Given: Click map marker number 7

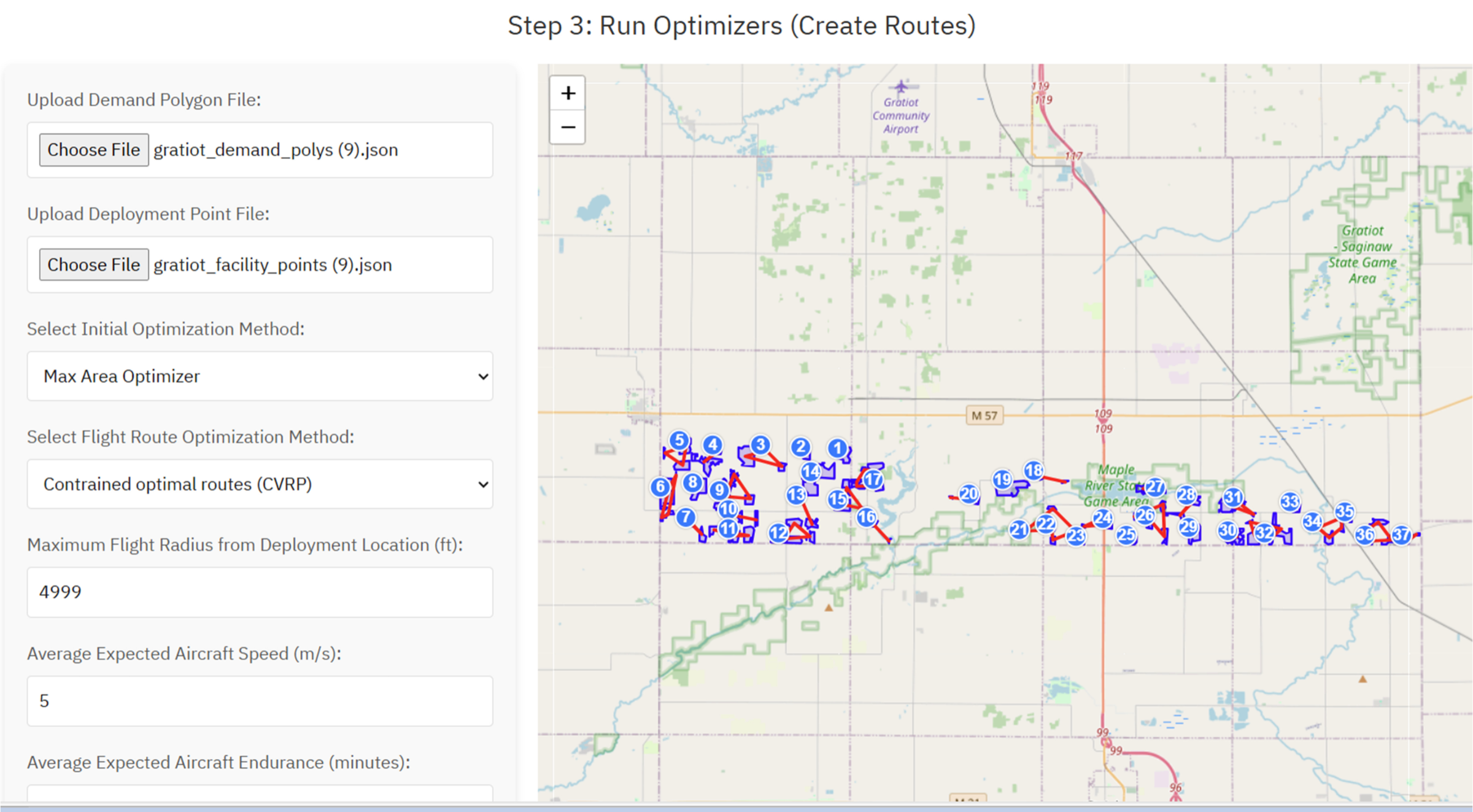Looking at the screenshot, I should click(x=686, y=517).
